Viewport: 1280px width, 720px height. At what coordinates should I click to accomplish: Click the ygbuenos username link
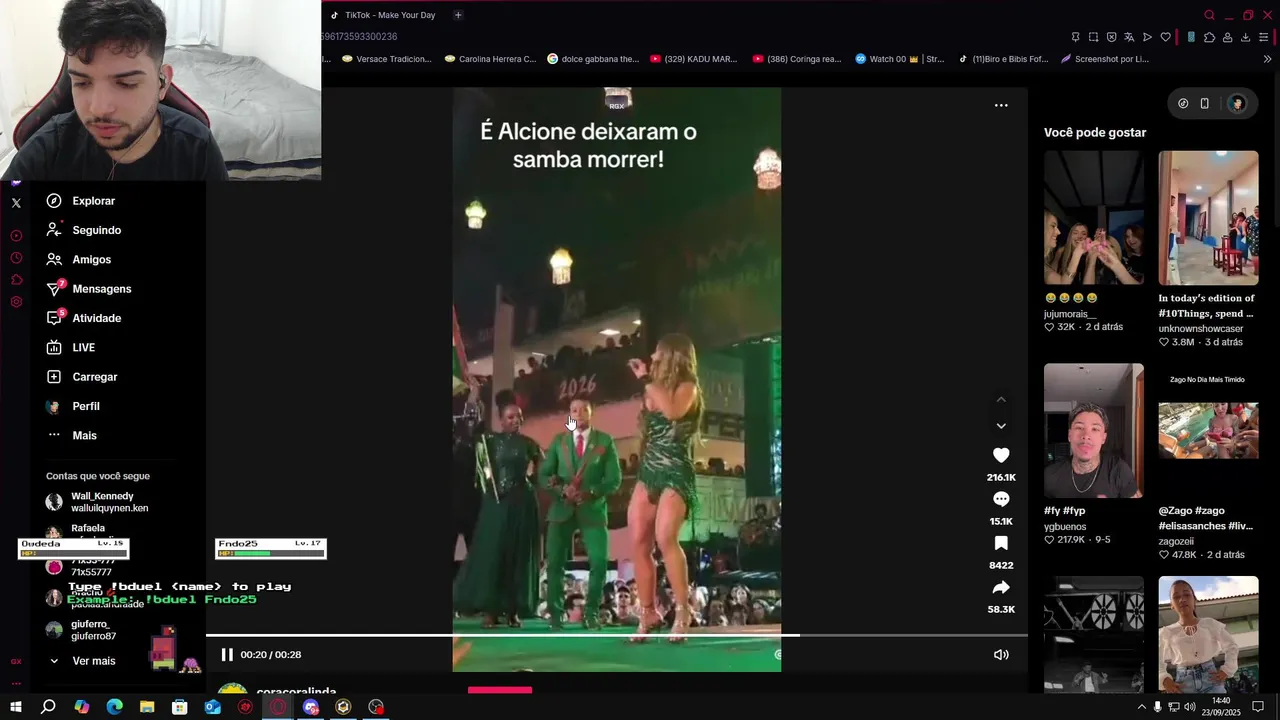[x=1065, y=526]
